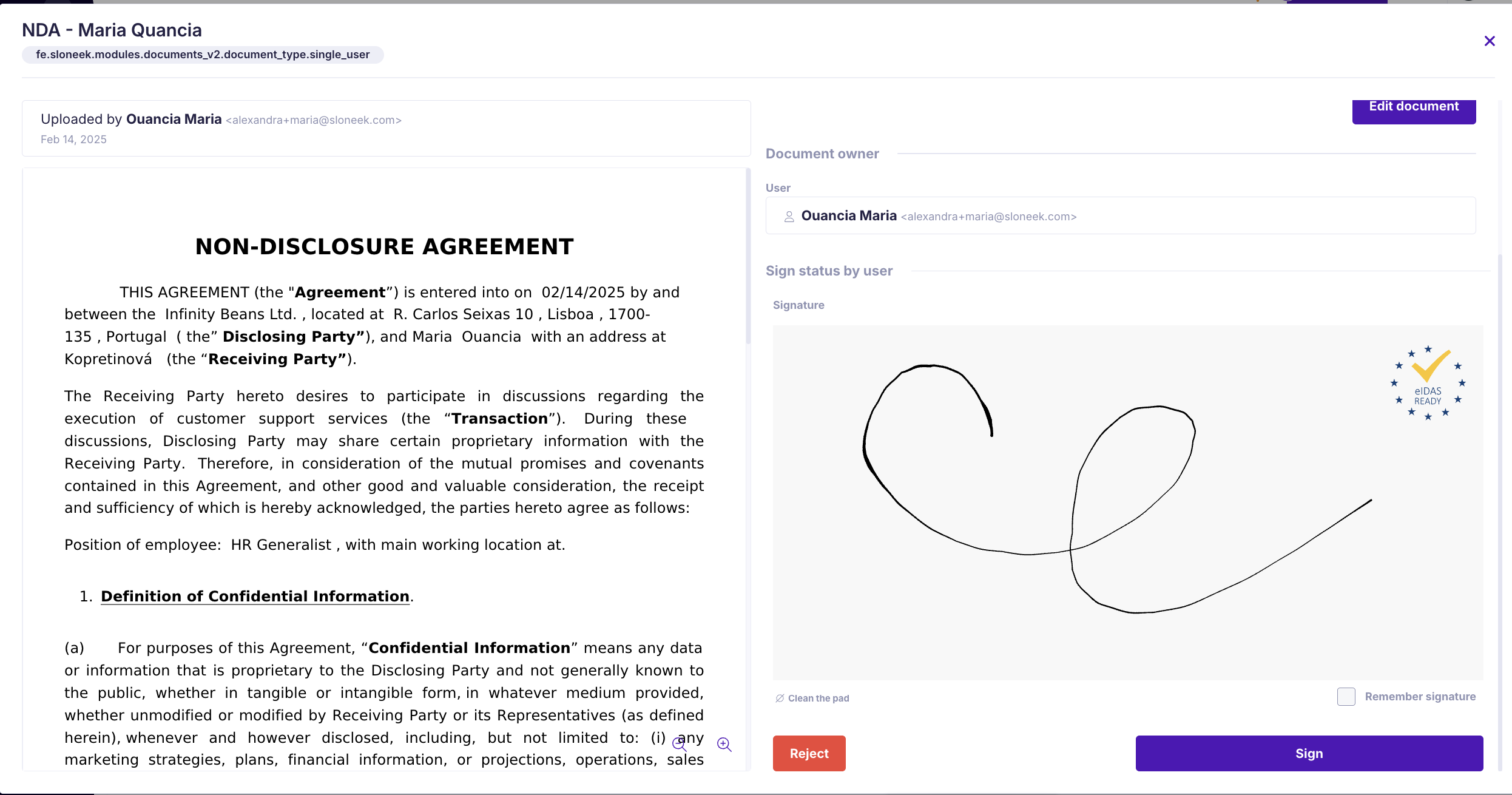The height and width of the screenshot is (795, 1512).
Task: Close the NDA document dialog
Action: tap(1490, 41)
